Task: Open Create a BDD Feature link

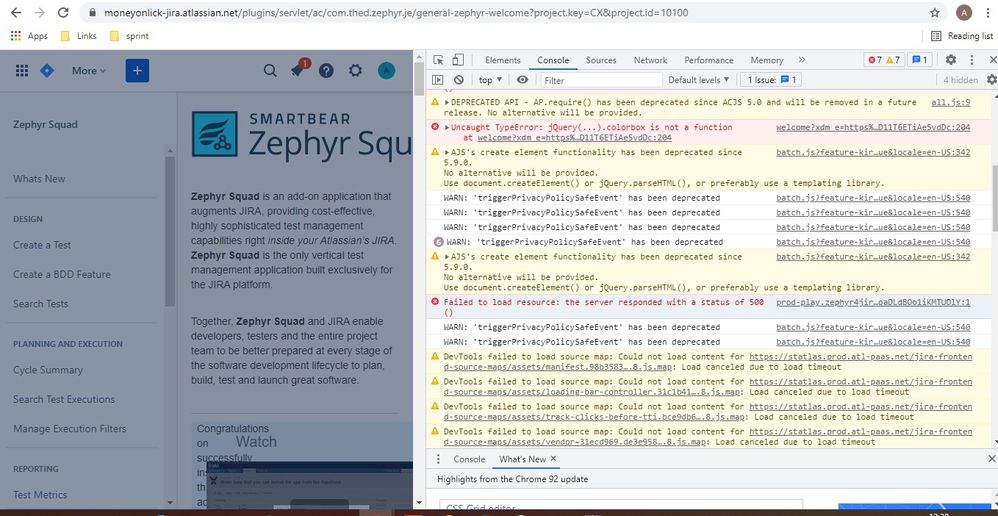Action: pos(62,274)
